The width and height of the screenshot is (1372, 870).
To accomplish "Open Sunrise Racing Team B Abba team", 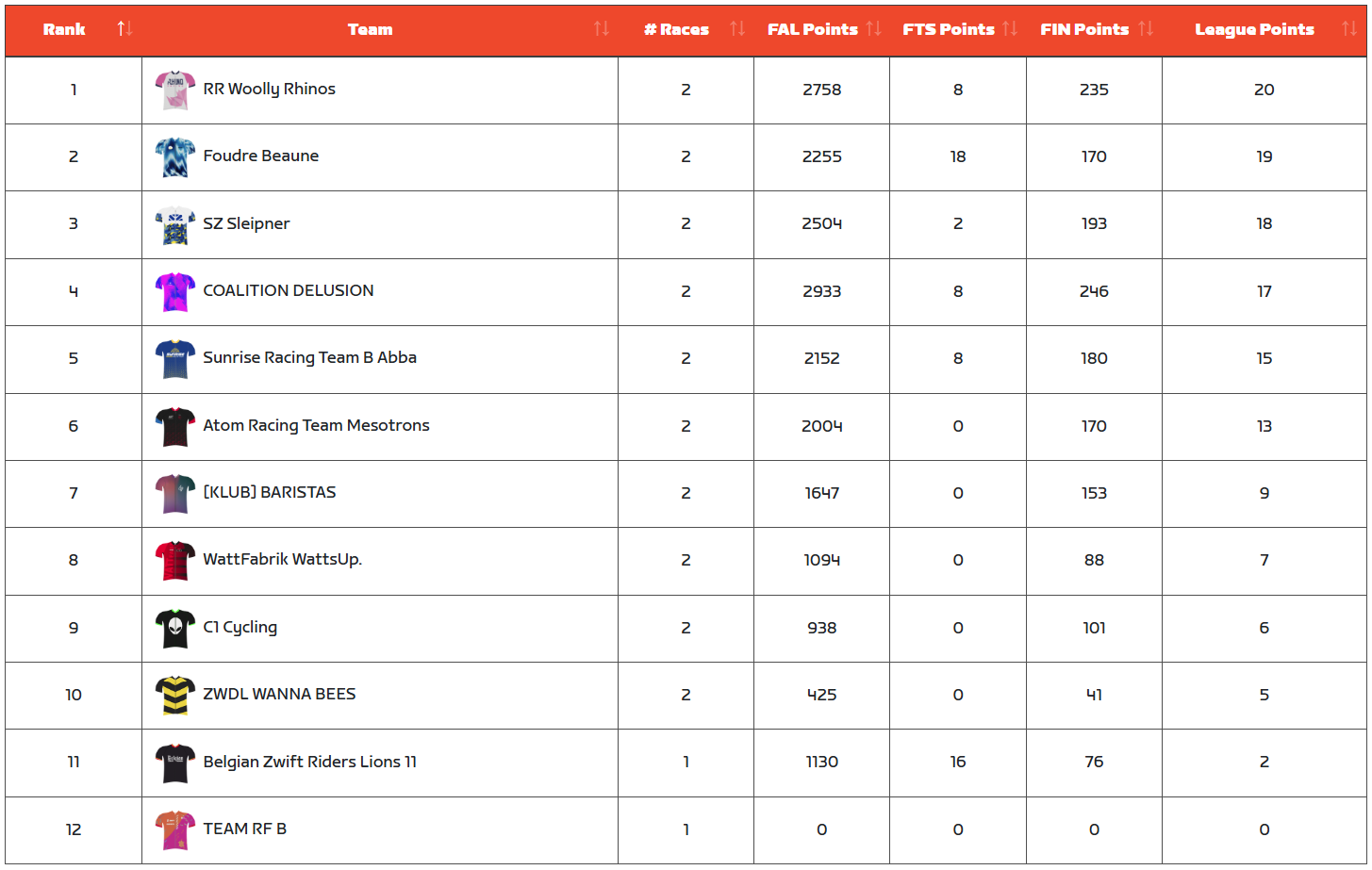I will pyautogui.click(x=309, y=358).
